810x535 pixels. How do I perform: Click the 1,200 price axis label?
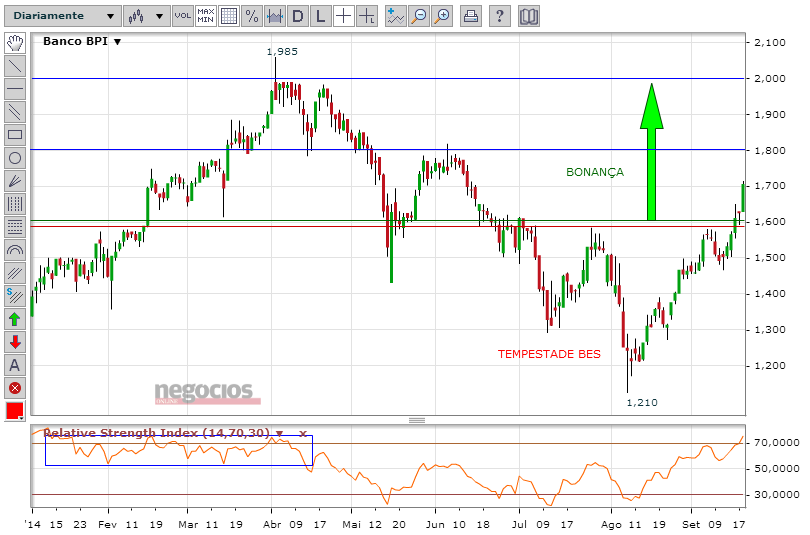(770, 366)
